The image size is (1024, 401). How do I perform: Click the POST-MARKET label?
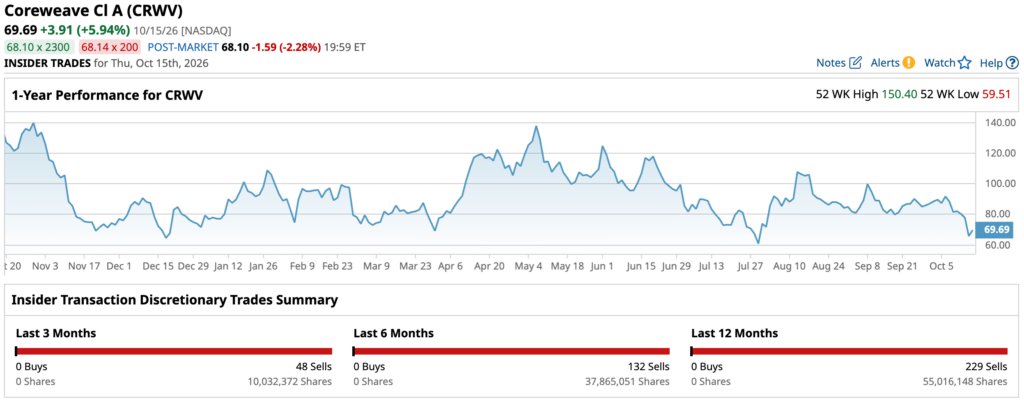[x=183, y=47]
